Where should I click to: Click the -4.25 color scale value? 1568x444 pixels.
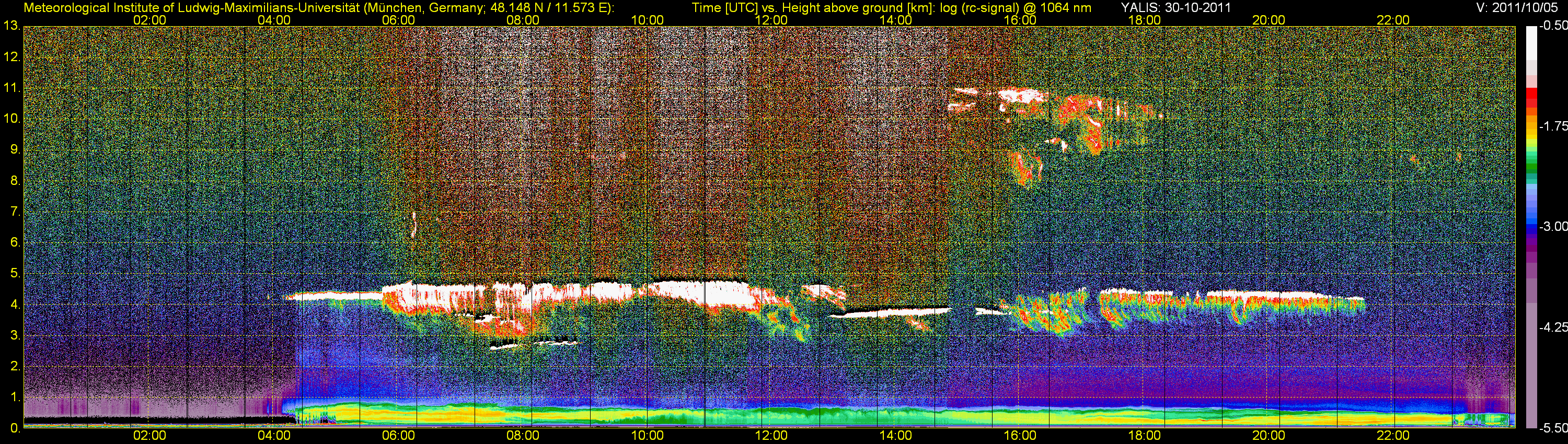(1553, 327)
